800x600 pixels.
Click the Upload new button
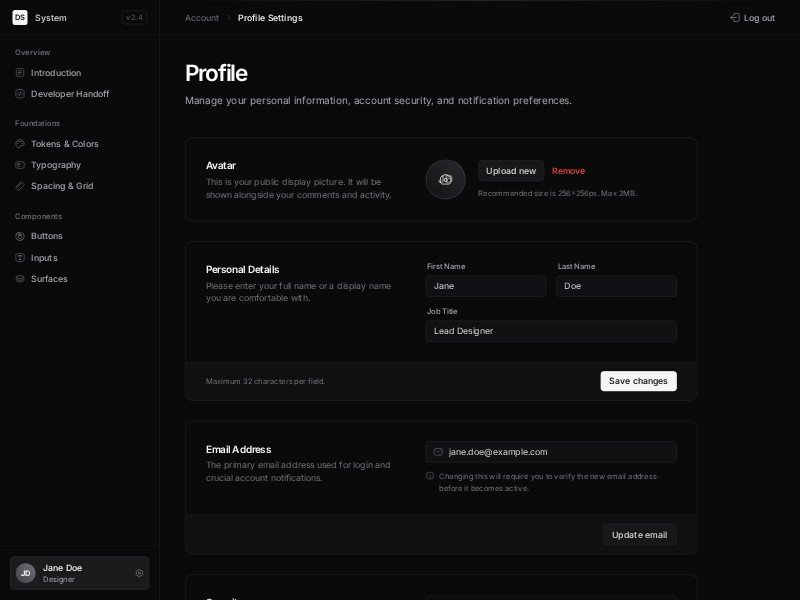coord(511,171)
